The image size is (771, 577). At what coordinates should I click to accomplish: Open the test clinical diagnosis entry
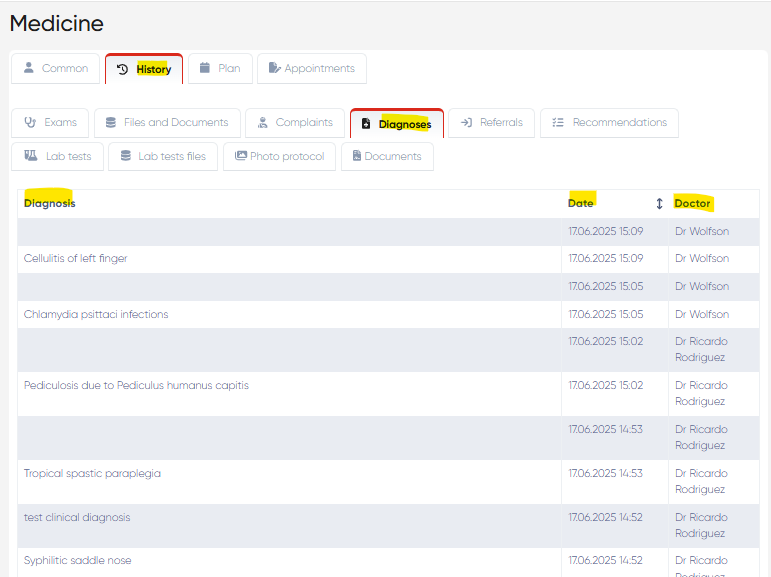tap(77, 518)
